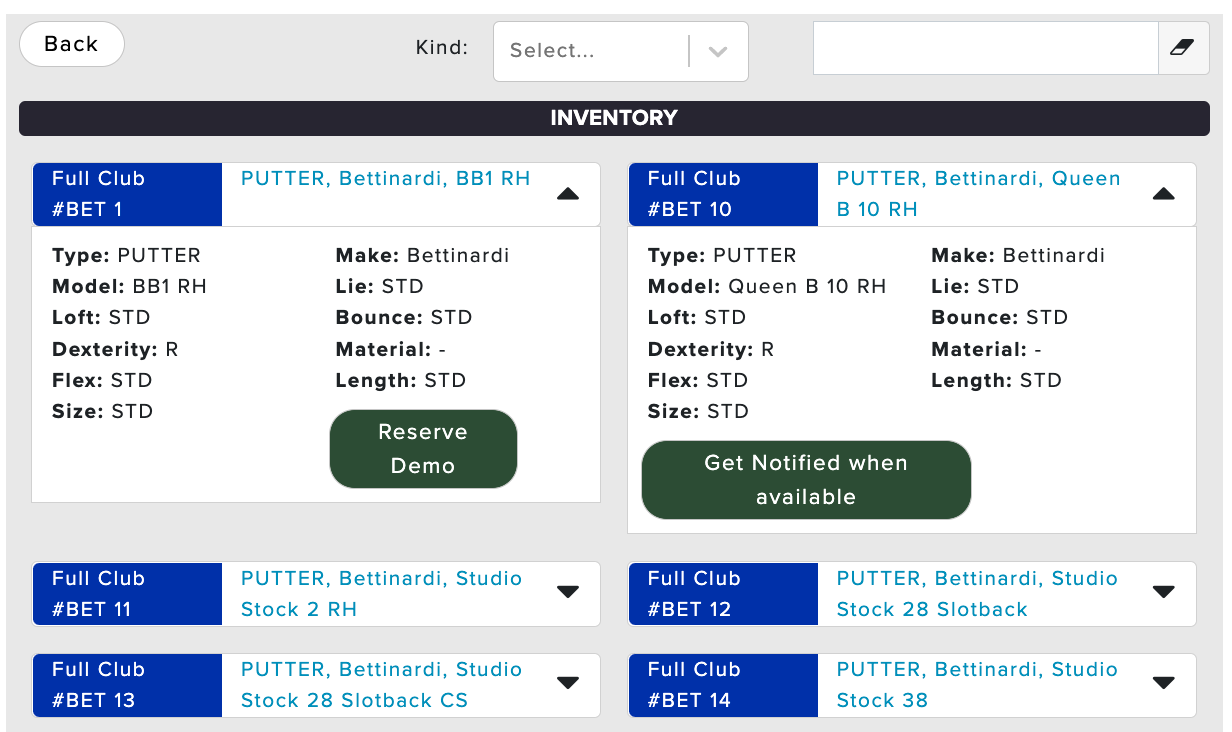1232x732 pixels.
Task: Select the Full Club #BET 1 label
Action: click(127, 194)
